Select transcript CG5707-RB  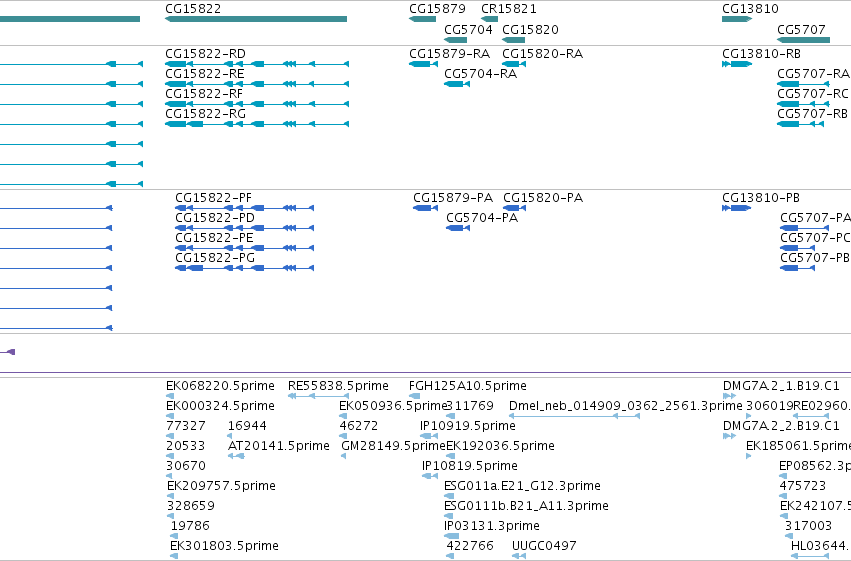click(x=801, y=124)
